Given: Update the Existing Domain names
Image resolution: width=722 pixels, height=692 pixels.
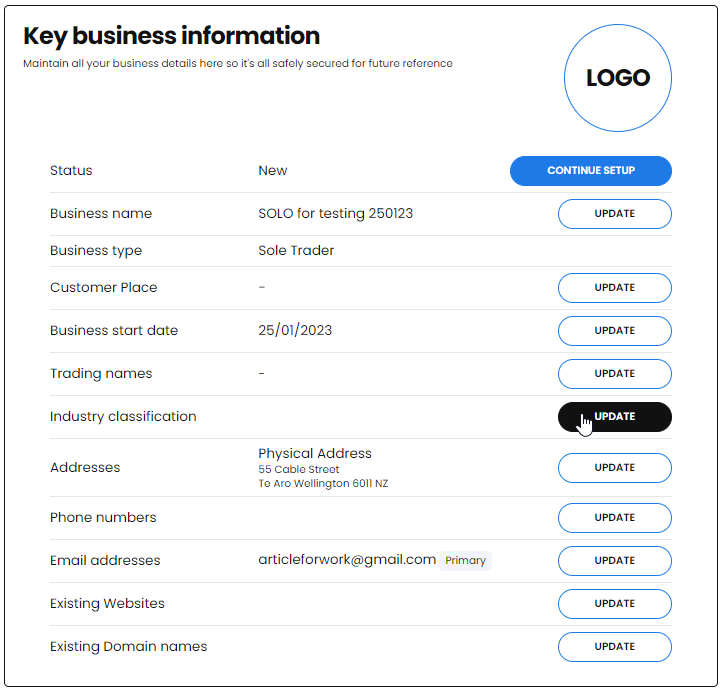Looking at the screenshot, I should (x=615, y=647).
